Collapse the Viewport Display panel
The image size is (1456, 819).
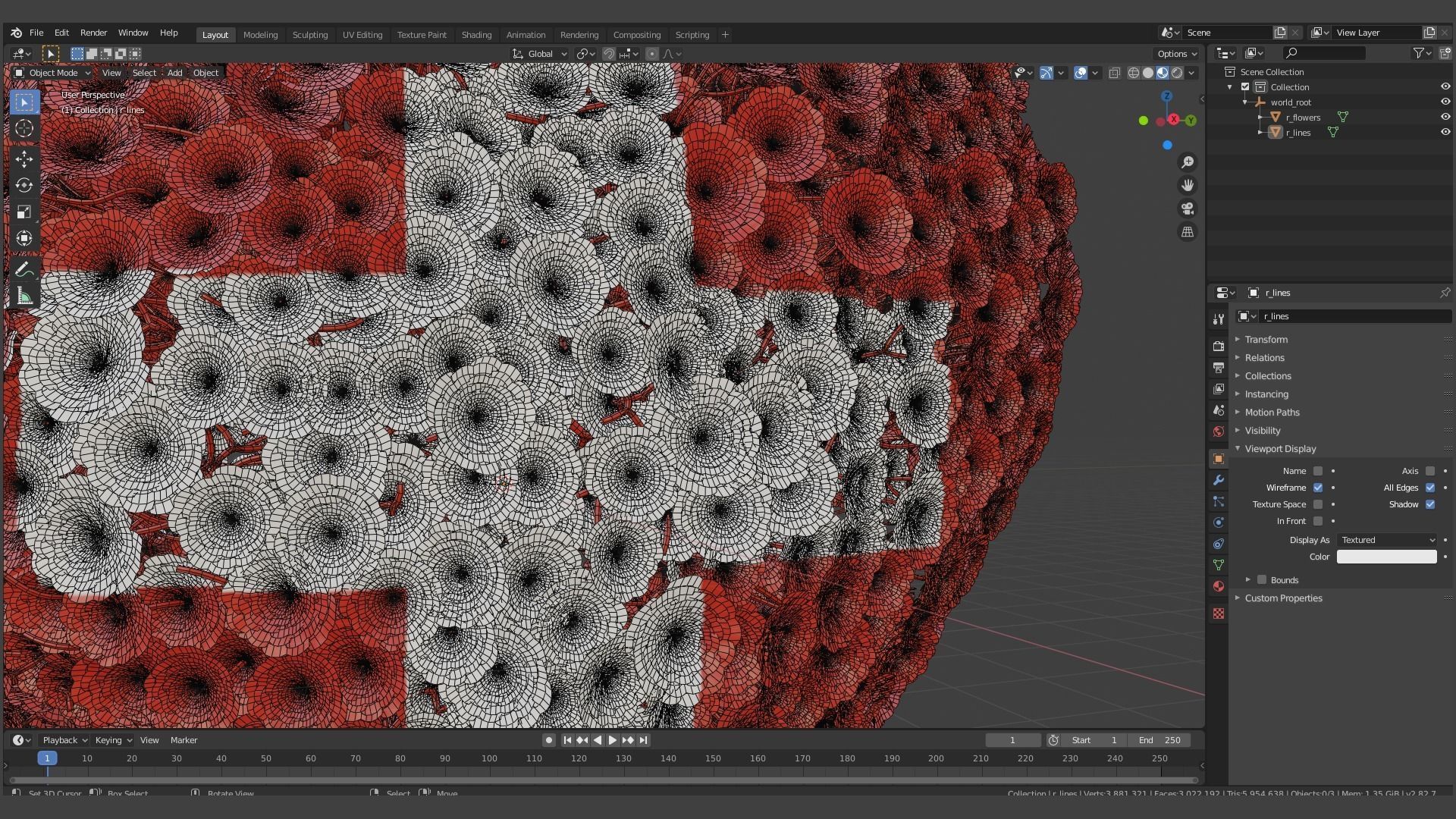(1280, 449)
